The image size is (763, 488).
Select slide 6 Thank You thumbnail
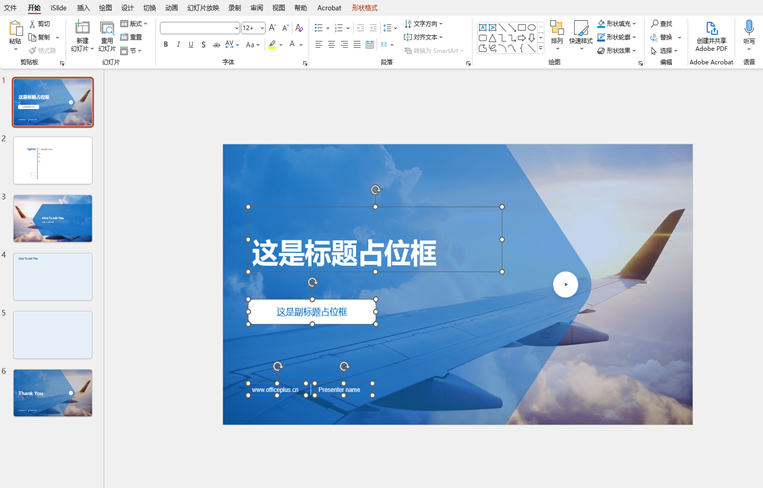pyautogui.click(x=53, y=393)
